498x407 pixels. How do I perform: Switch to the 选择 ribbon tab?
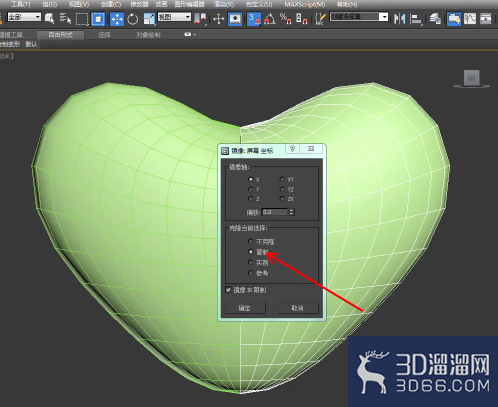(104, 35)
